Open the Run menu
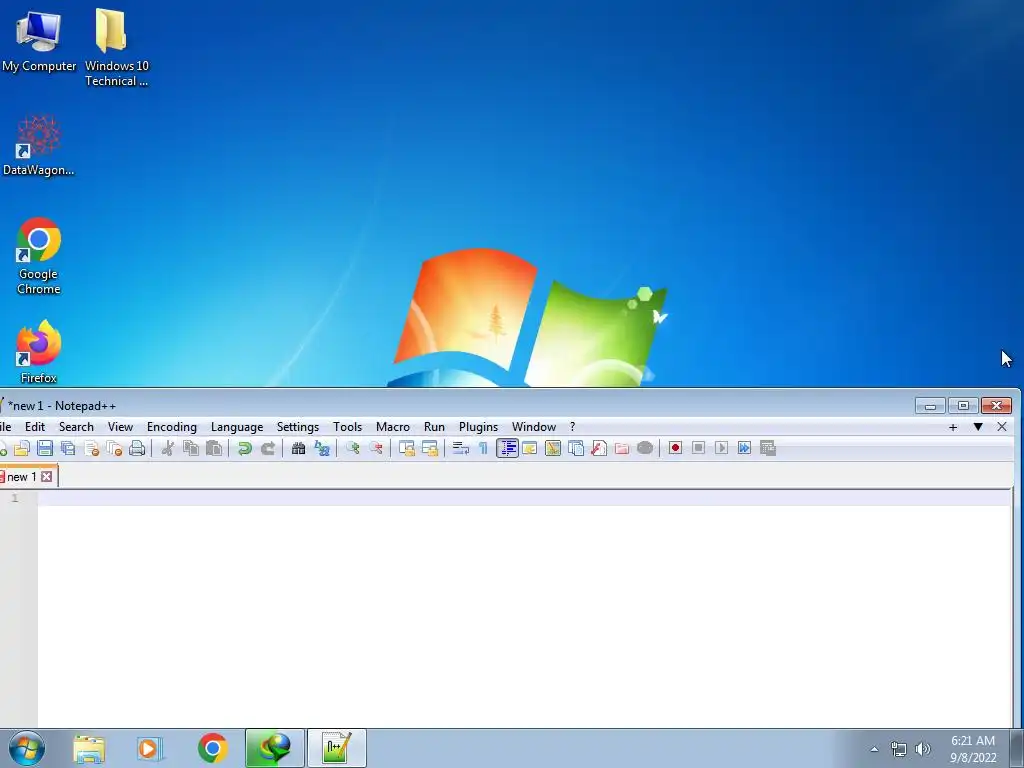 pos(434,427)
